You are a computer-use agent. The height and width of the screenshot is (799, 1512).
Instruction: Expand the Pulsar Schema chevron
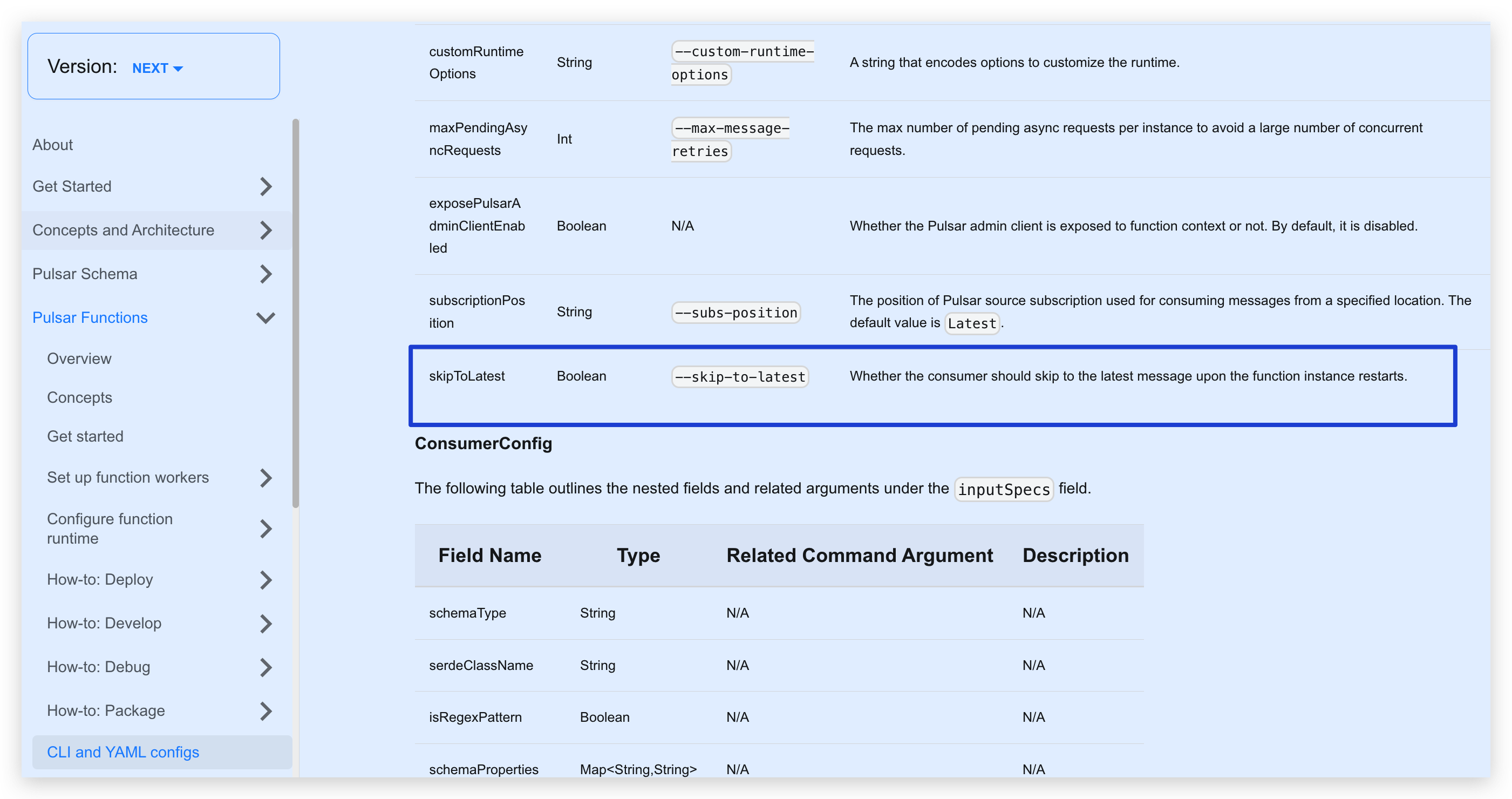click(x=266, y=274)
